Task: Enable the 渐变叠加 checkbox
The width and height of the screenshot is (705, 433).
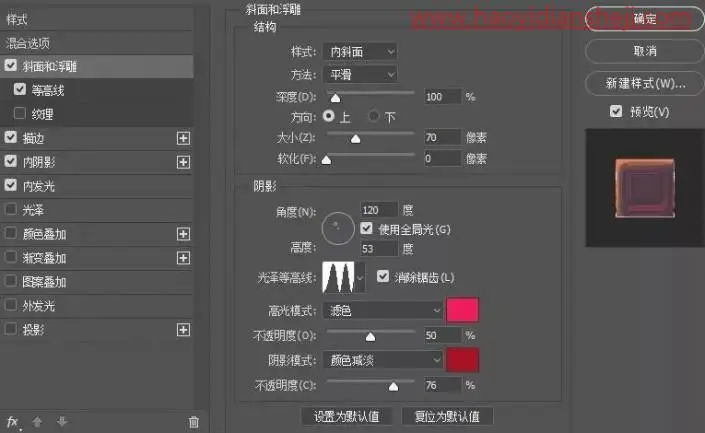Action: pyautogui.click(x=11, y=257)
